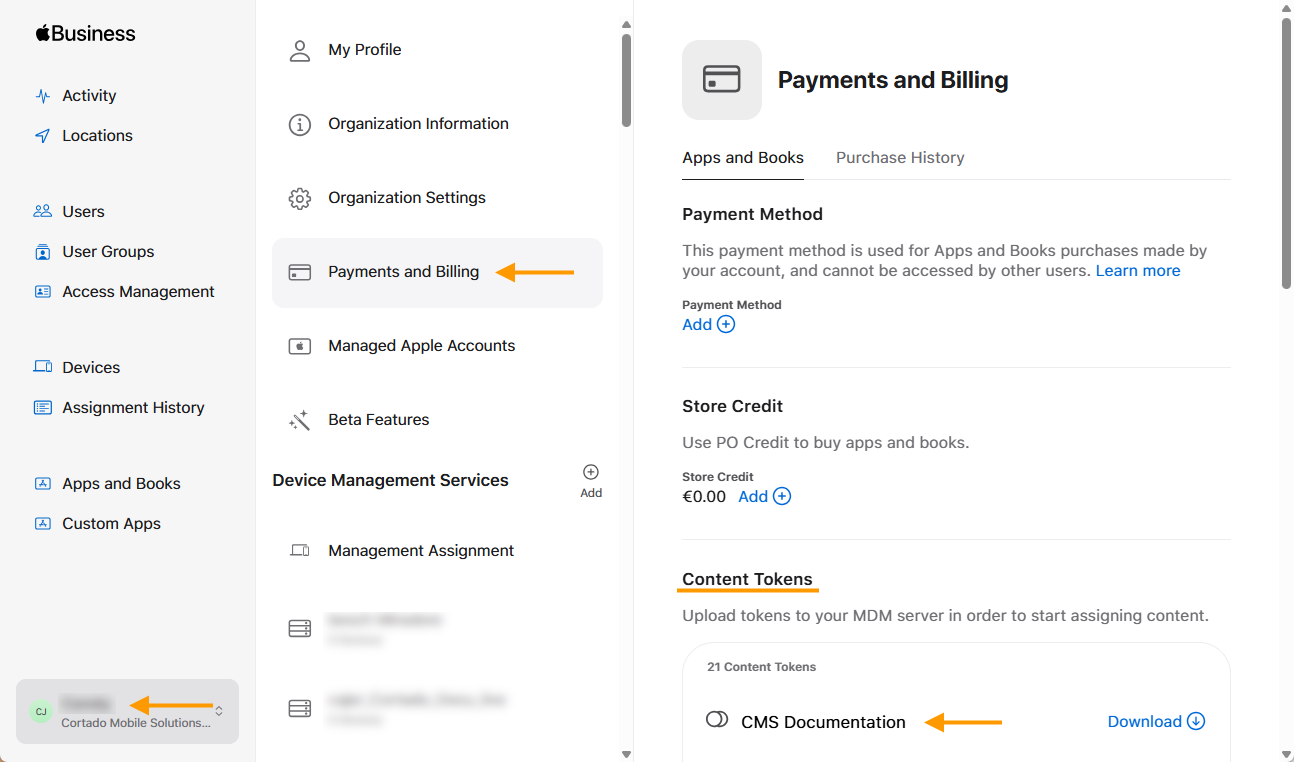Open Activity from the sidebar icon
This screenshot has height=762, width=1294.
click(42, 95)
